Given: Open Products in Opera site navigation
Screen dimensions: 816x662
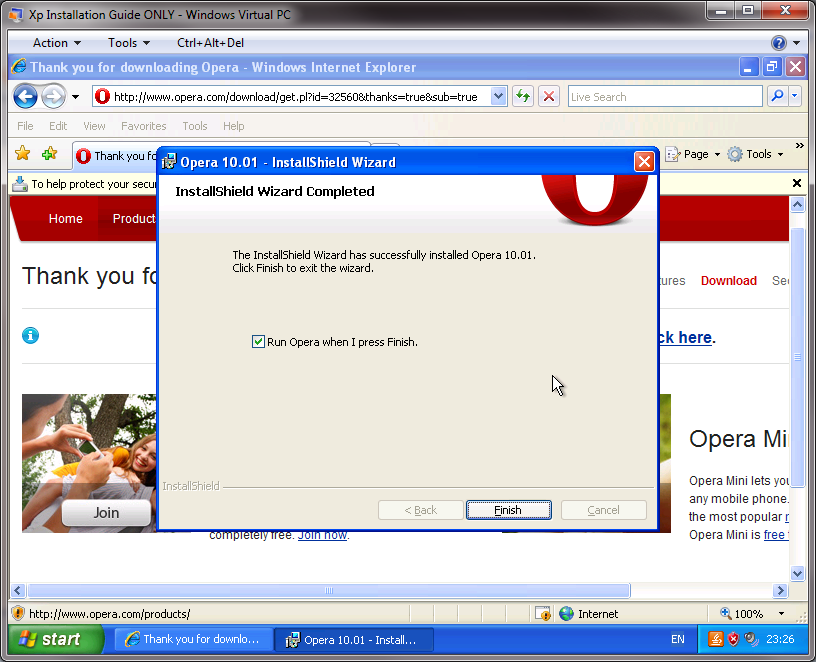Looking at the screenshot, I should click(x=134, y=219).
